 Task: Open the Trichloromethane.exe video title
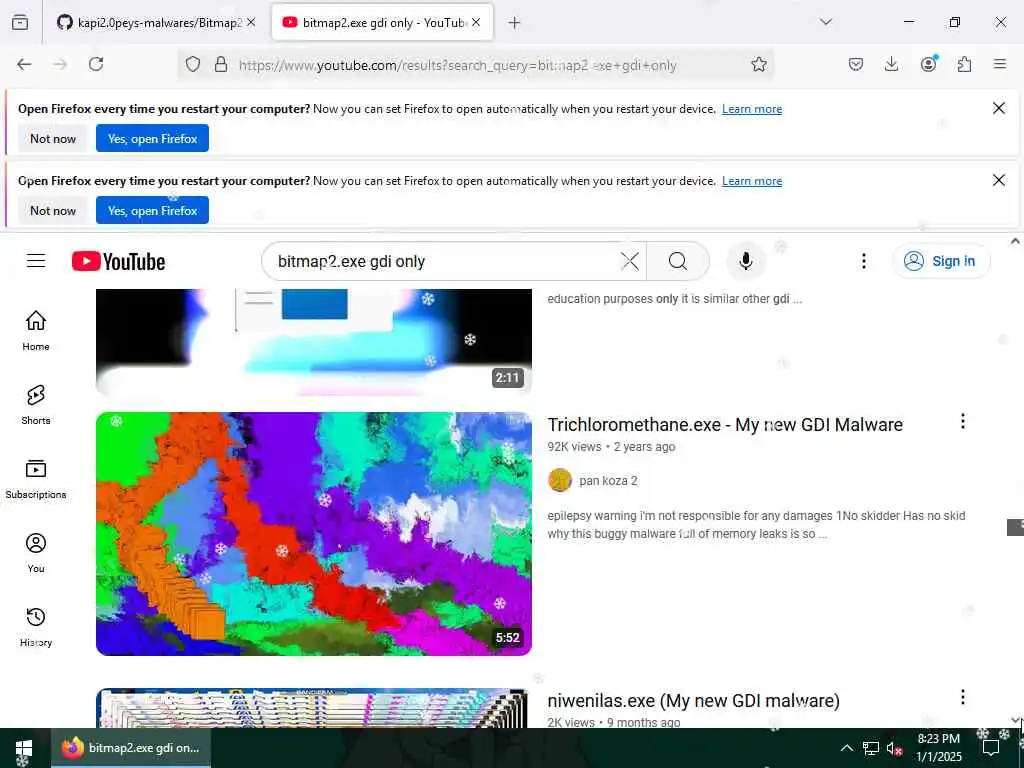(725, 424)
